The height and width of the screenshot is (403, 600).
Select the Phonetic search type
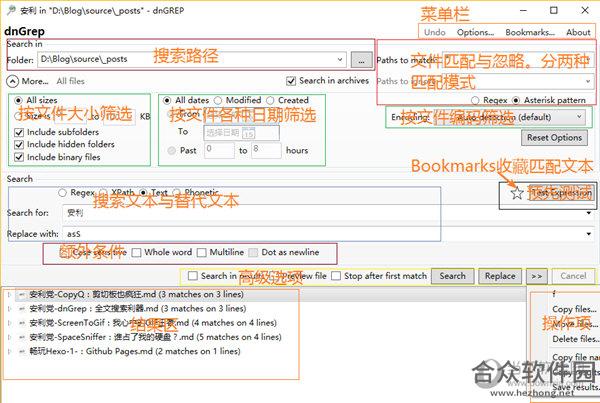pos(176,193)
